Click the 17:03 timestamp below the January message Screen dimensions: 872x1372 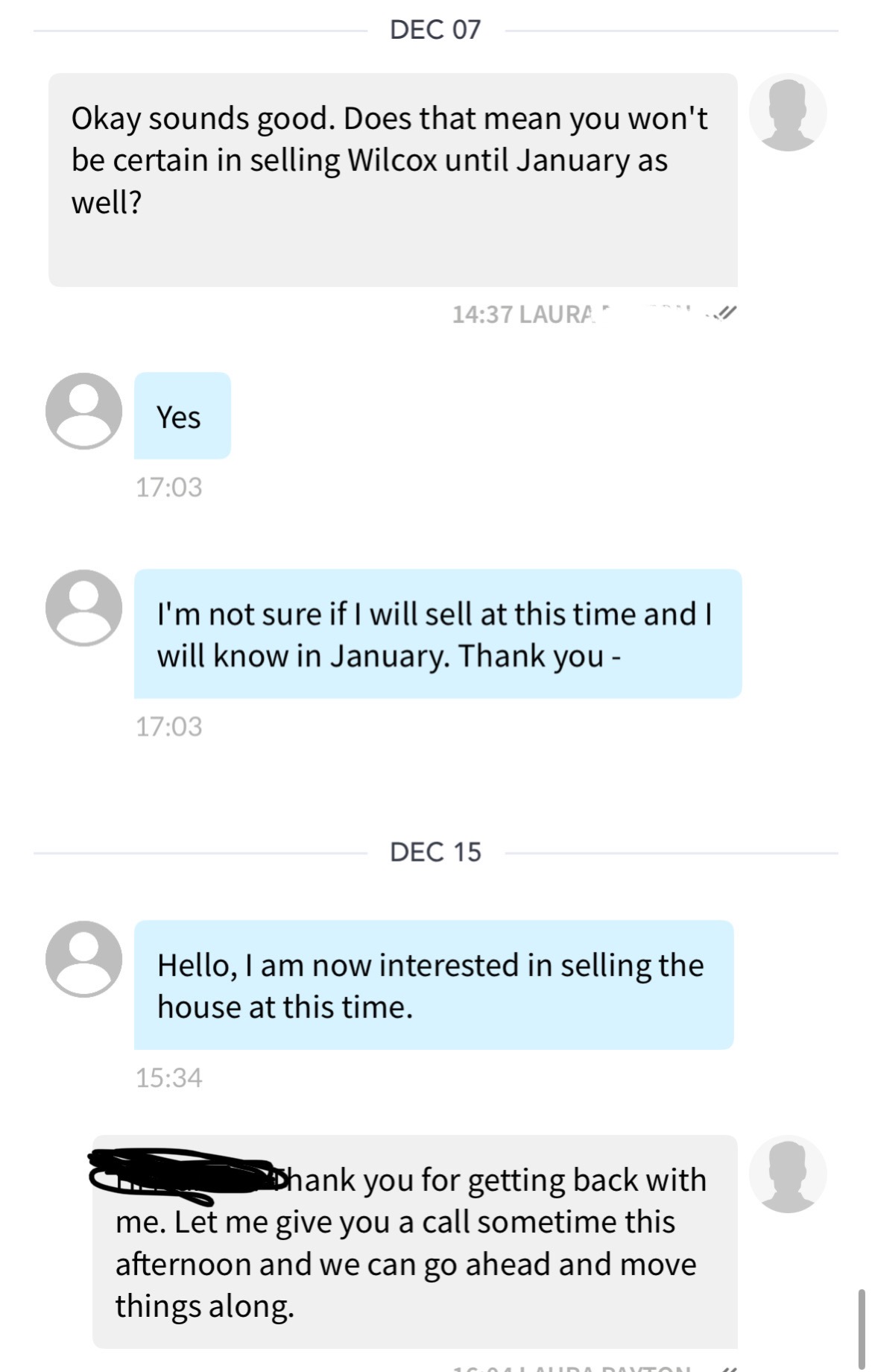pos(169,726)
